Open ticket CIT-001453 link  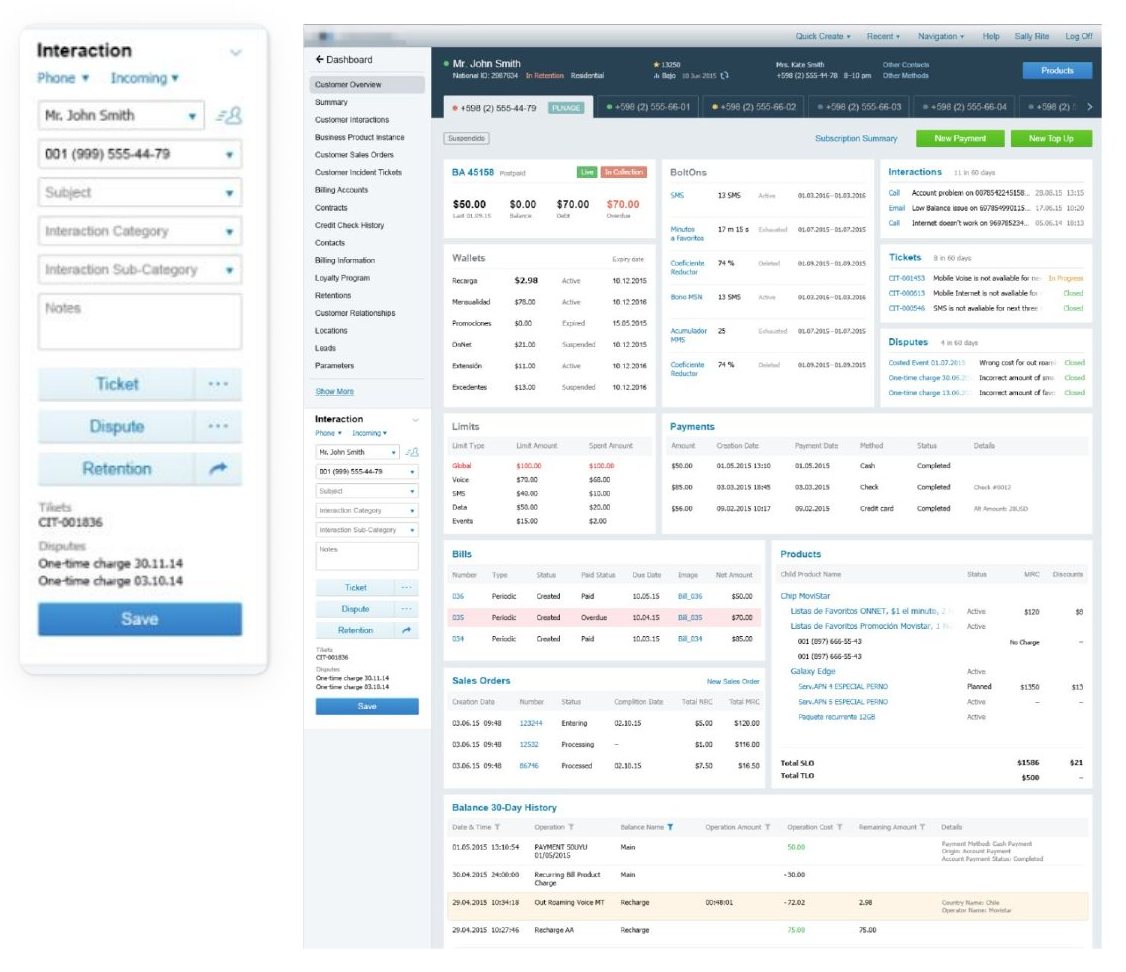906,279
